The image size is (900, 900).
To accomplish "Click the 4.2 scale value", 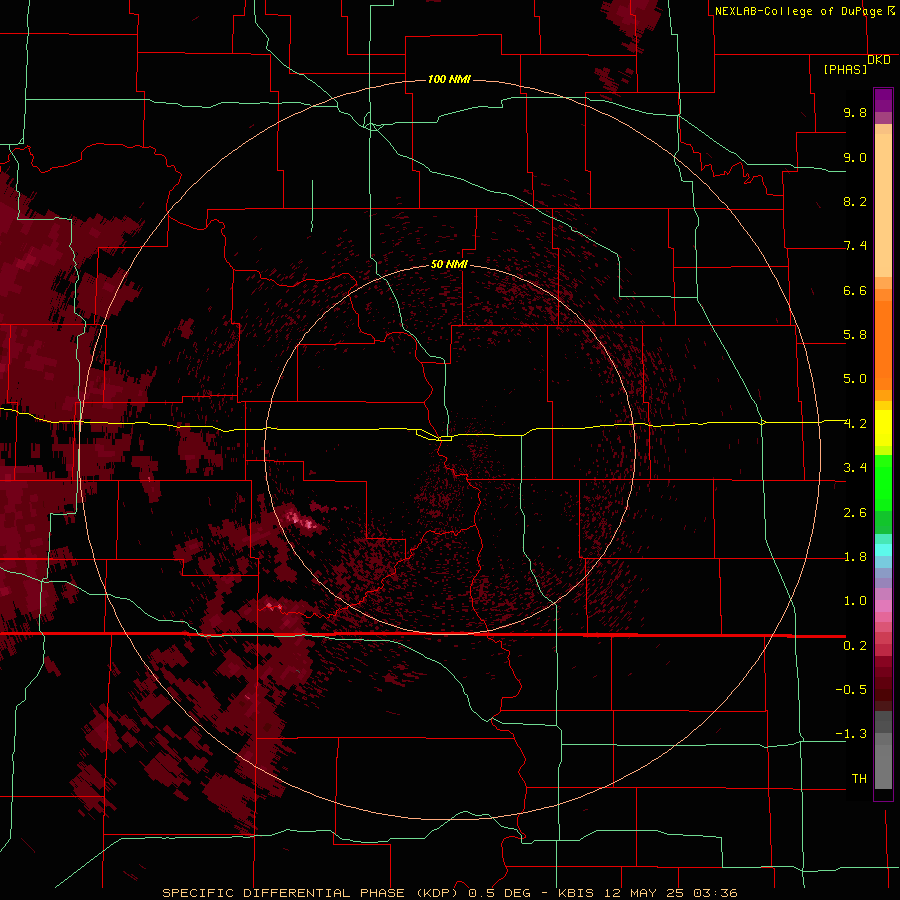I will (x=855, y=424).
